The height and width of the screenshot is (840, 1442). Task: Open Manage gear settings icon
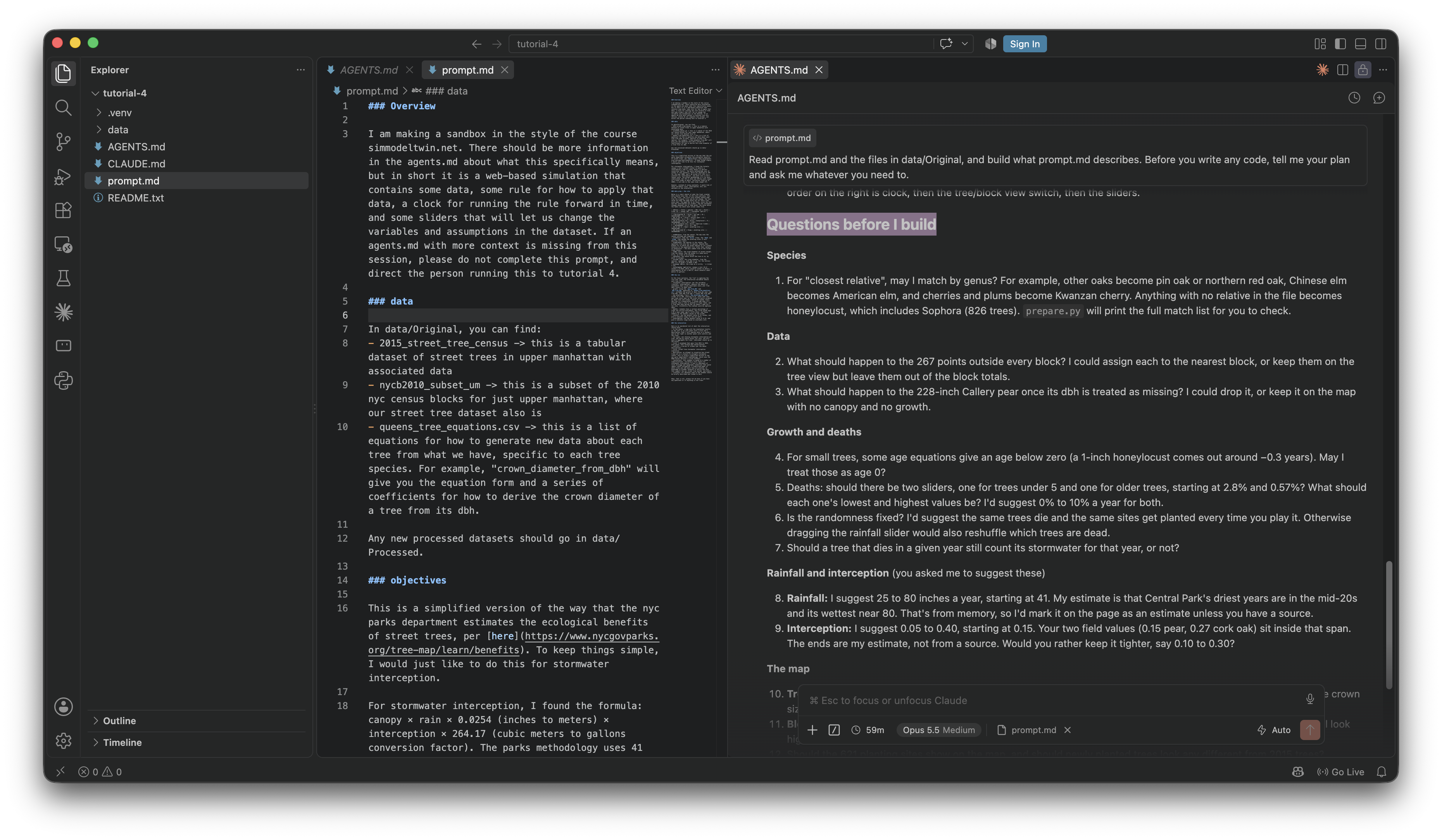tap(64, 740)
